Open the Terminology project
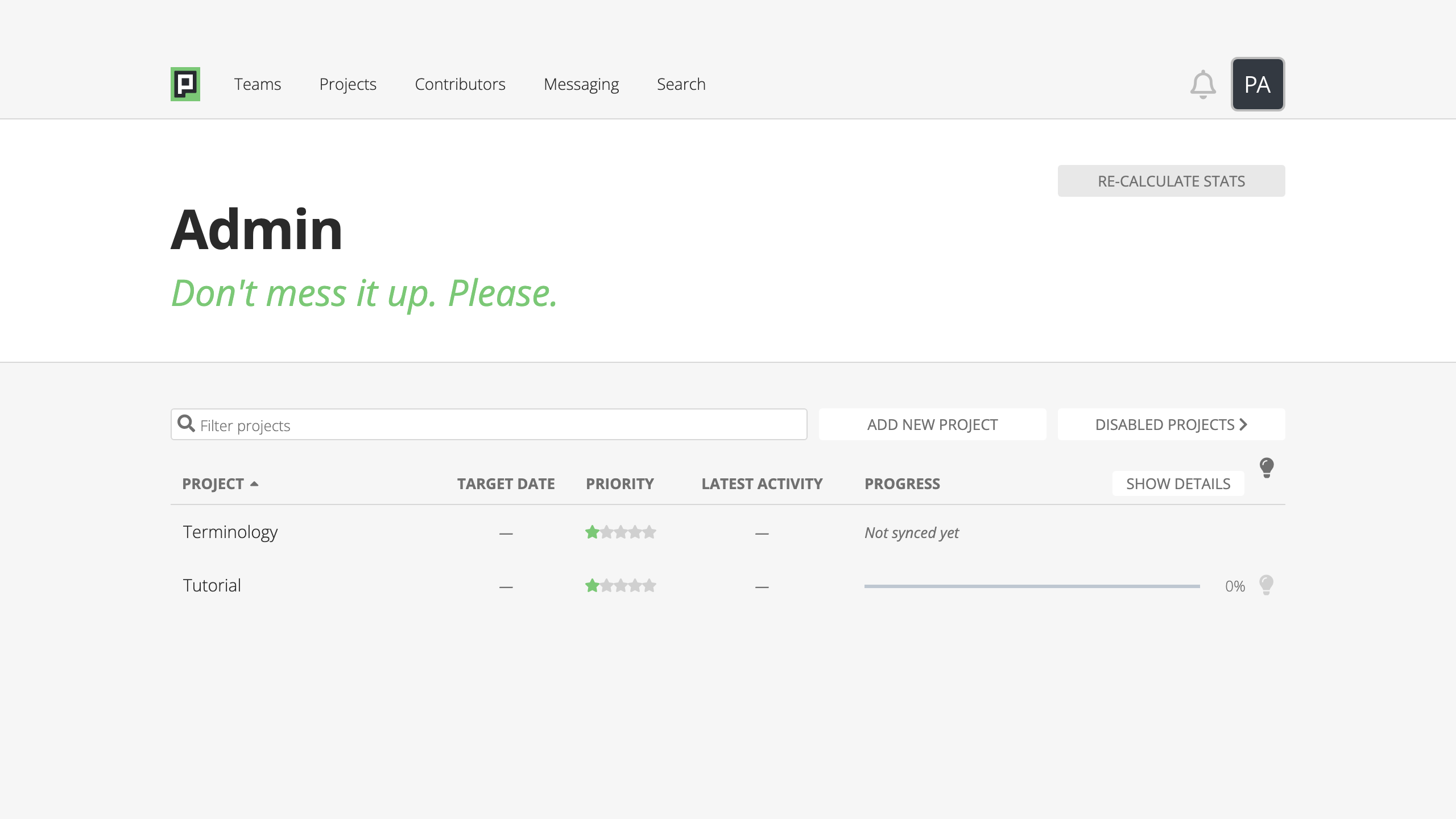Screen dimensions: 1456x819 coord(230,532)
